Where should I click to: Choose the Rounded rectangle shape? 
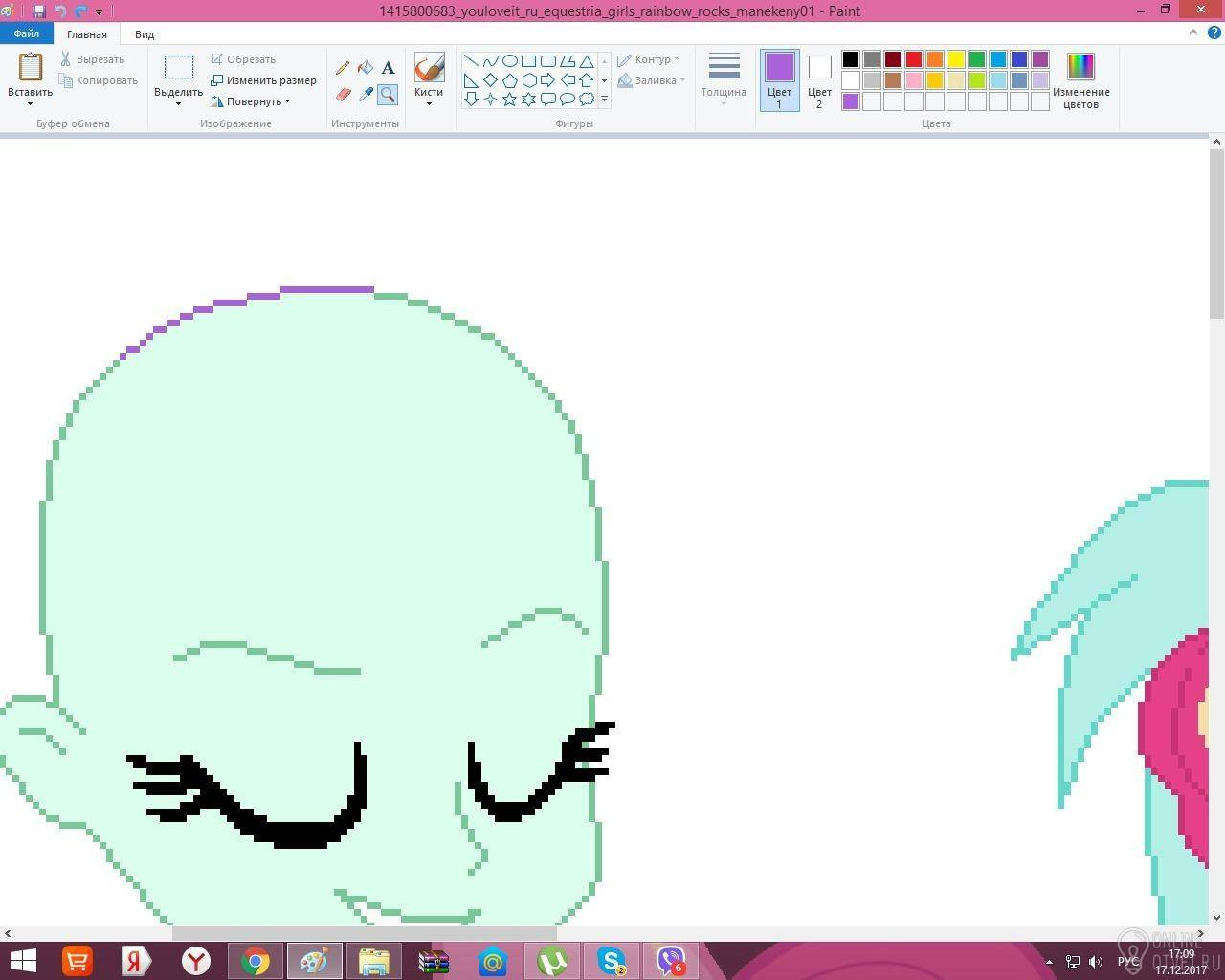[547, 61]
